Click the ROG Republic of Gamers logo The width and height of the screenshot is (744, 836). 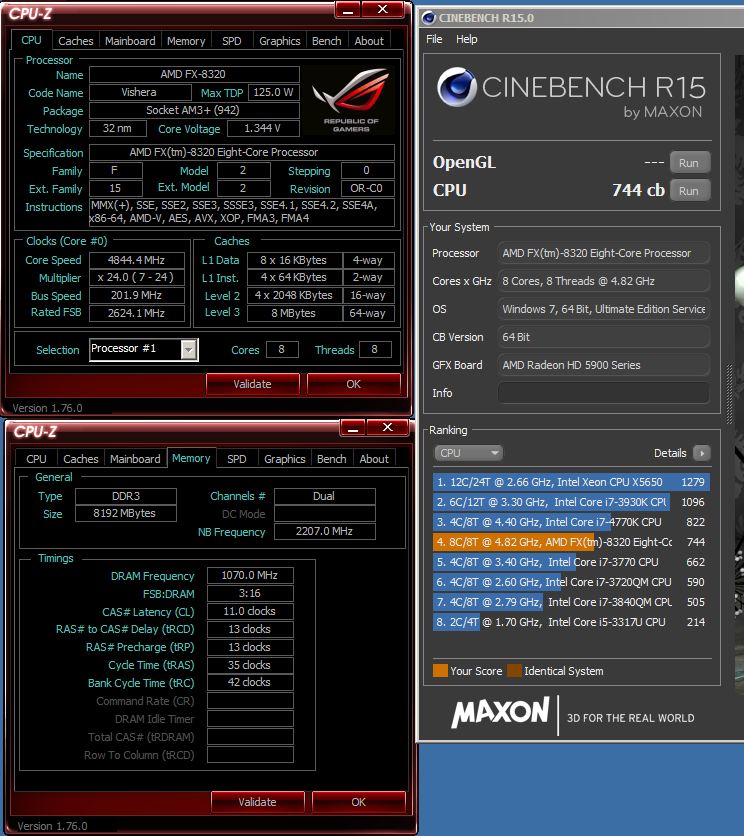pyautogui.click(x=351, y=100)
